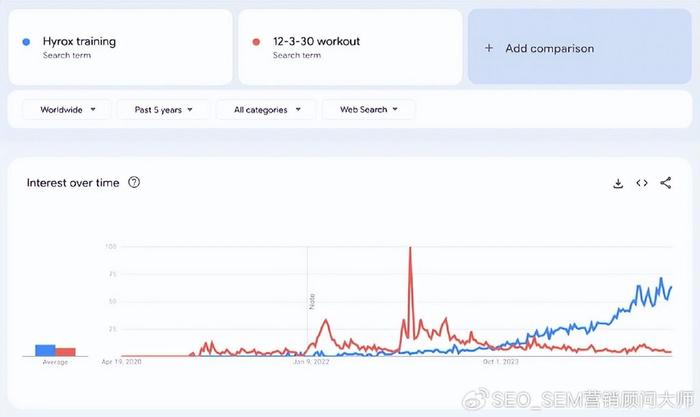Click the red peak at value 100
The height and width of the screenshot is (417, 700).
[x=410, y=248]
